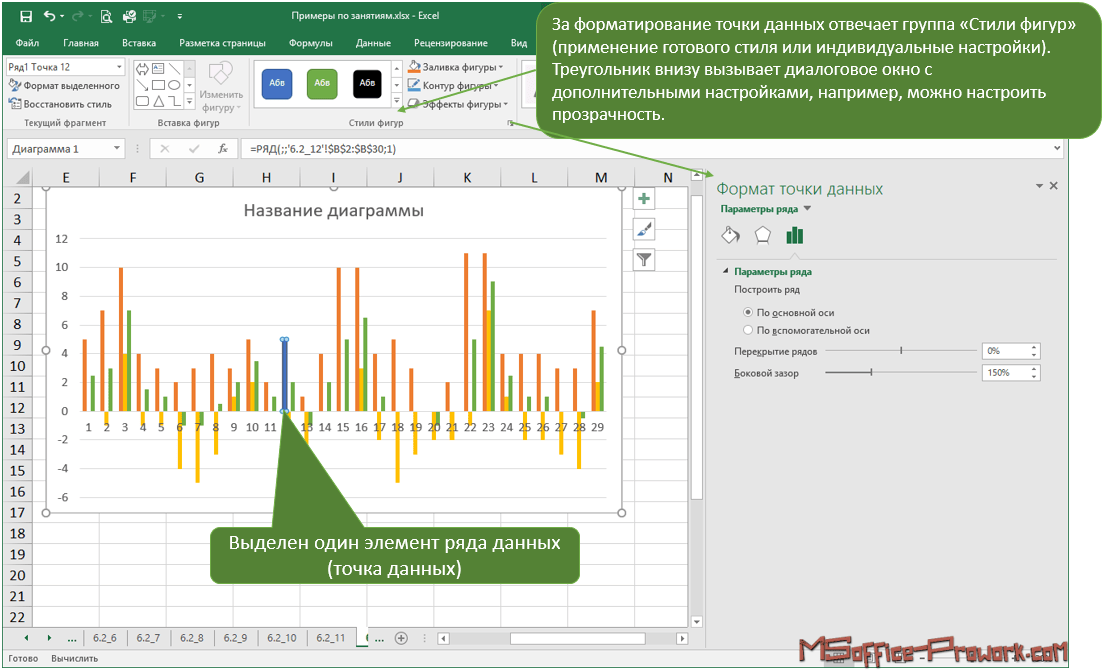
Task: Select the rounded rectangle shape
Action: coord(143,102)
